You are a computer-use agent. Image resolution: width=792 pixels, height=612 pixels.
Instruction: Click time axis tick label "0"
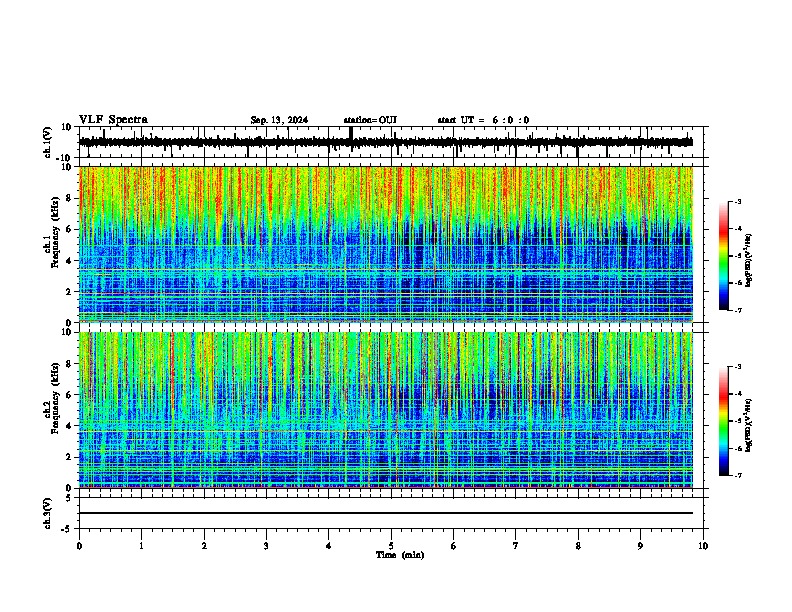[79, 546]
